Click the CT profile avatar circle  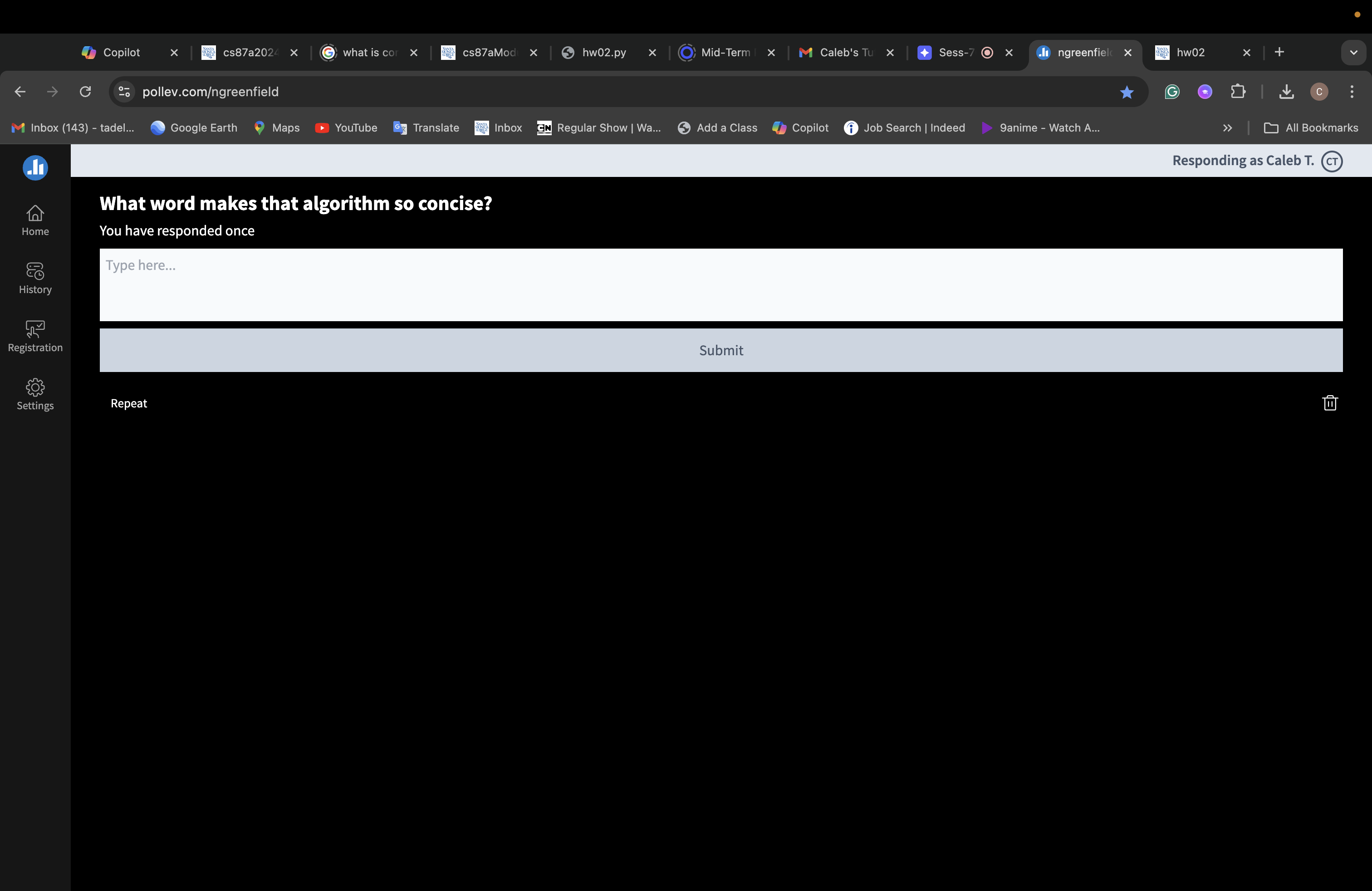(x=1332, y=161)
